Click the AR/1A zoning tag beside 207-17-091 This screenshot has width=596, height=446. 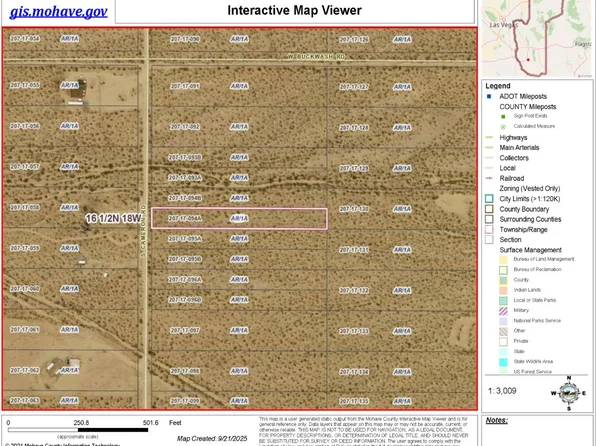pos(239,86)
